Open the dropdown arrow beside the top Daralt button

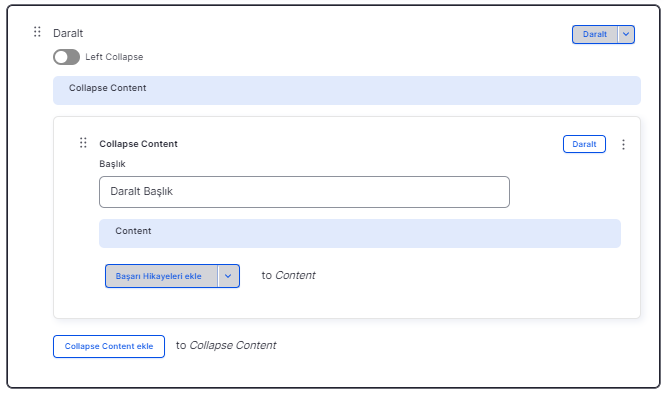(x=626, y=34)
